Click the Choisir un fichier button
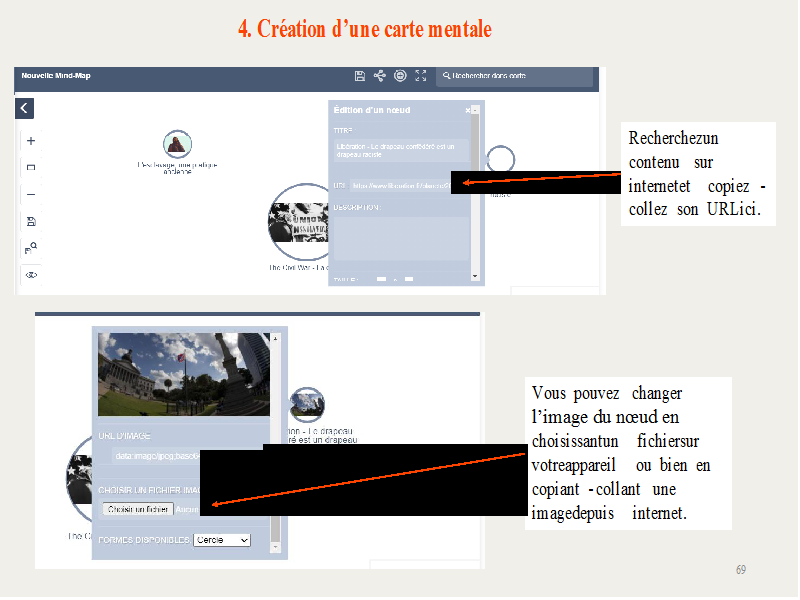The height and width of the screenshot is (600, 800). pos(139,509)
